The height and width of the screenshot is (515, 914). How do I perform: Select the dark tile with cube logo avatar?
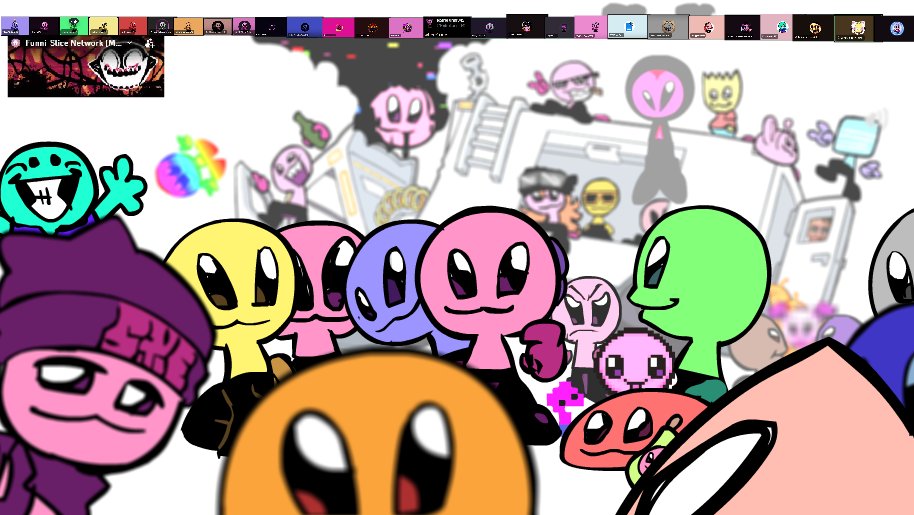[x=488, y=27]
